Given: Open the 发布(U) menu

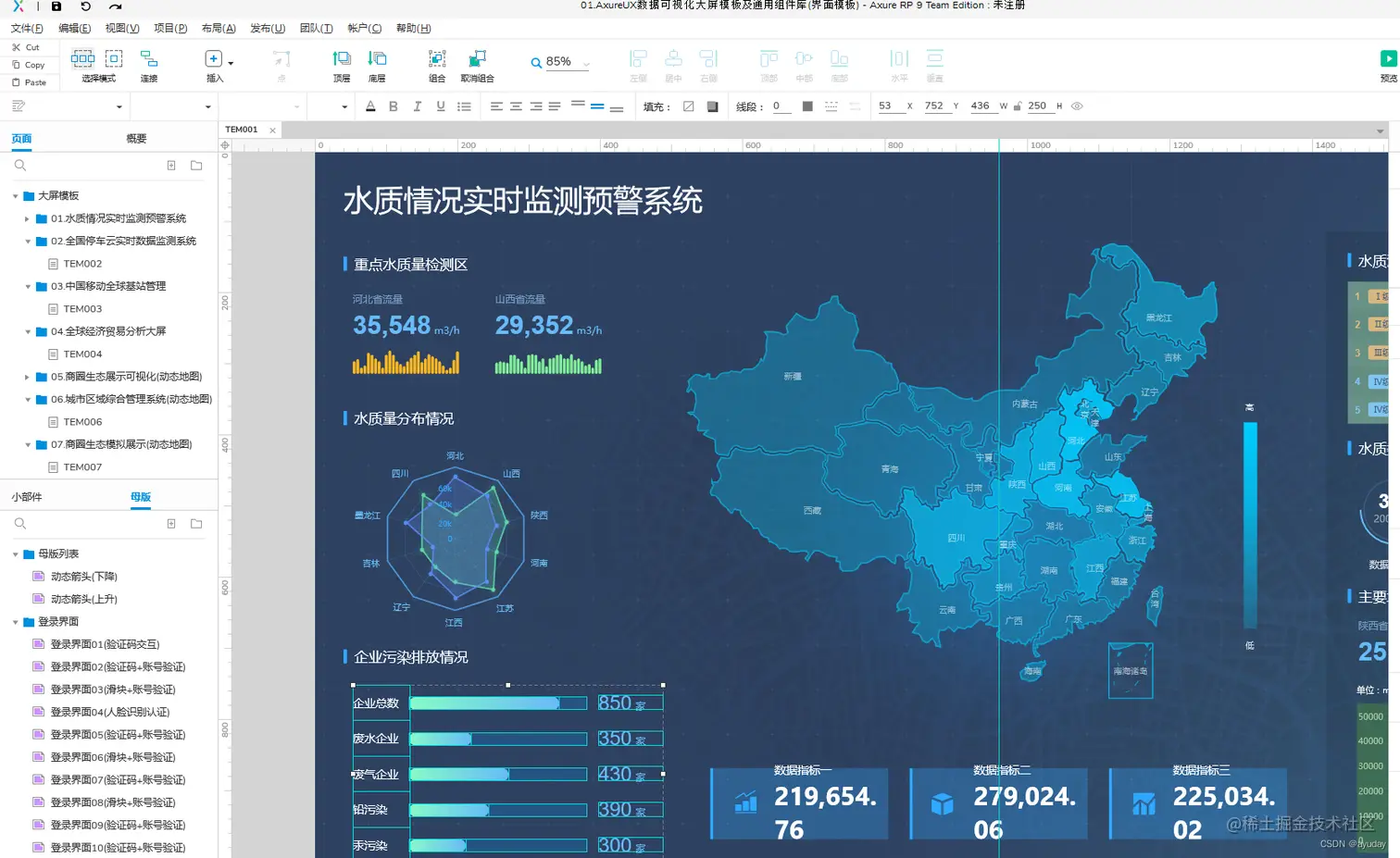Looking at the screenshot, I should 268,29.
